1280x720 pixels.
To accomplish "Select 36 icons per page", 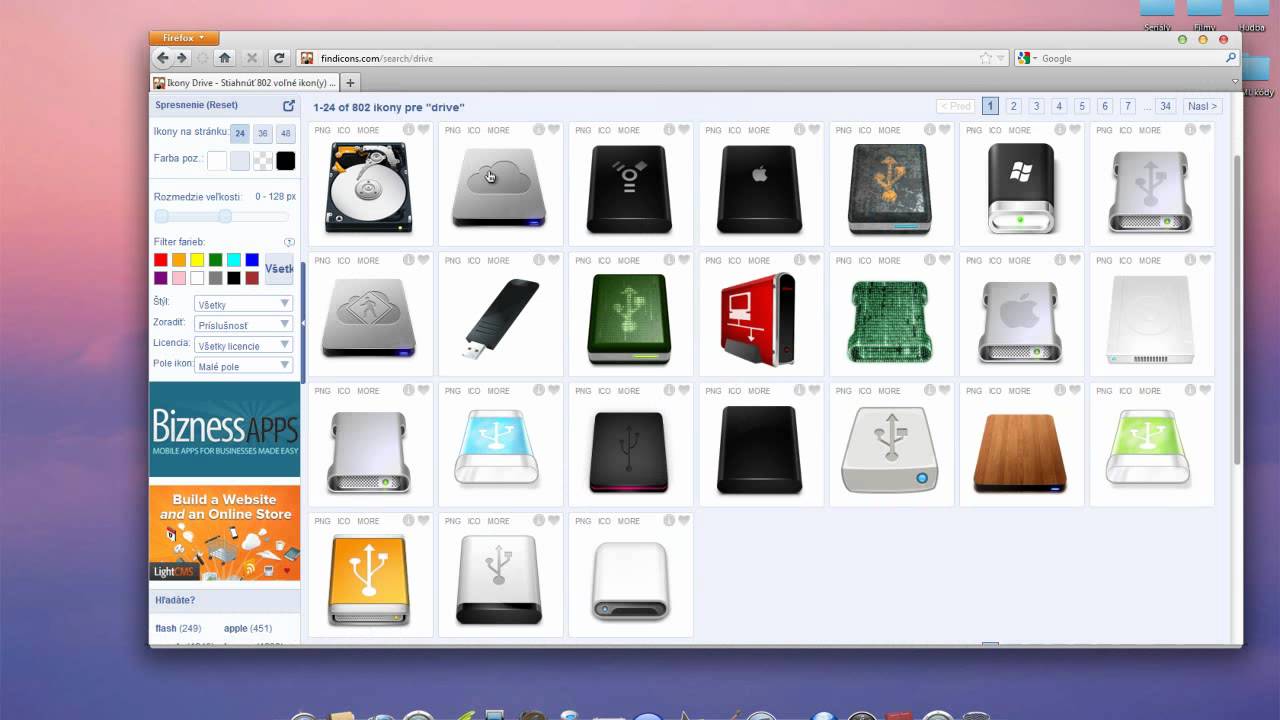I will pos(260,132).
